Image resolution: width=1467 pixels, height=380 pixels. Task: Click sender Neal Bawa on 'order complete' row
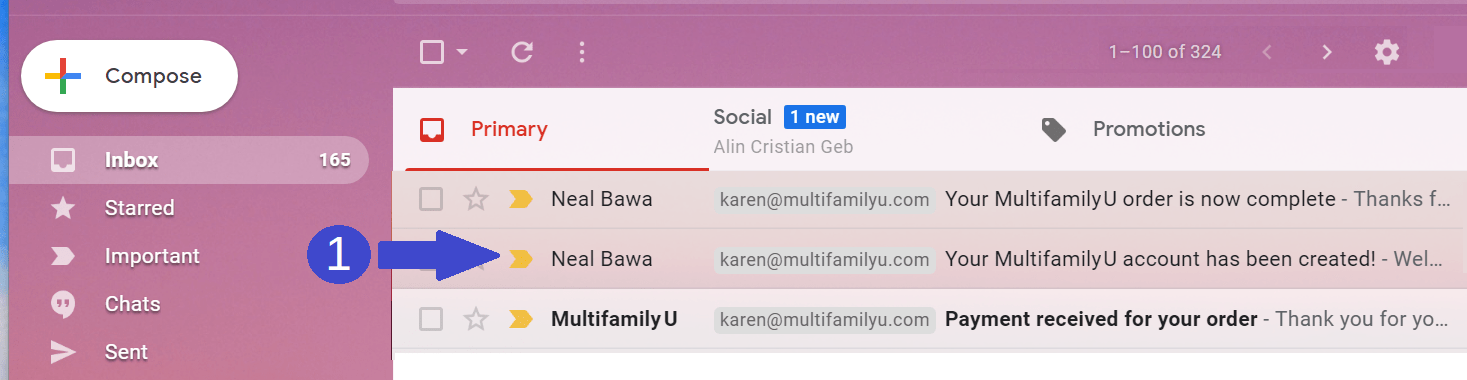601,200
